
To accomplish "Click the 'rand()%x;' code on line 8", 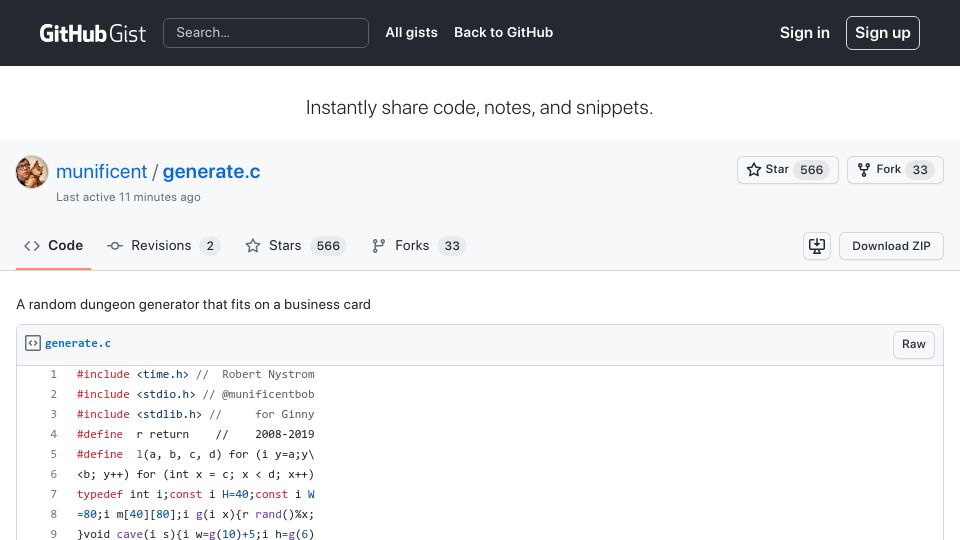I will (285, 514).
